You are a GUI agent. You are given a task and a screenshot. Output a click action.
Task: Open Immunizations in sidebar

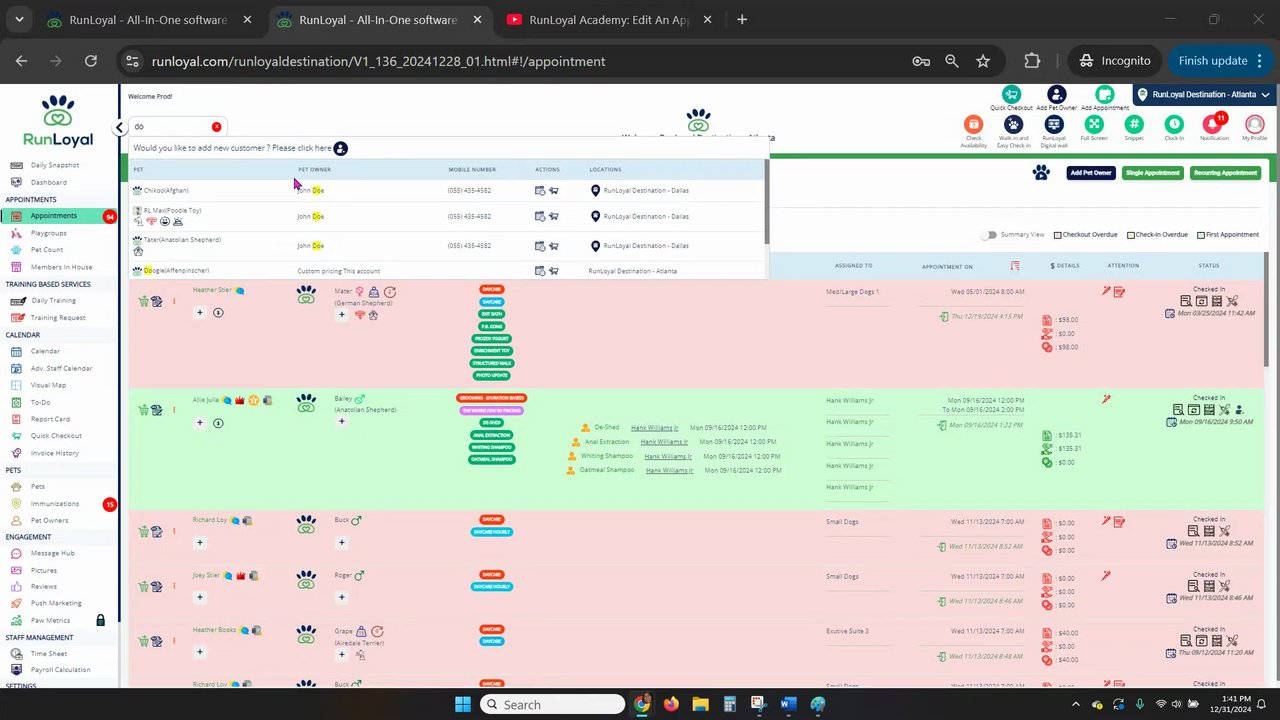(x=54, y=504)
